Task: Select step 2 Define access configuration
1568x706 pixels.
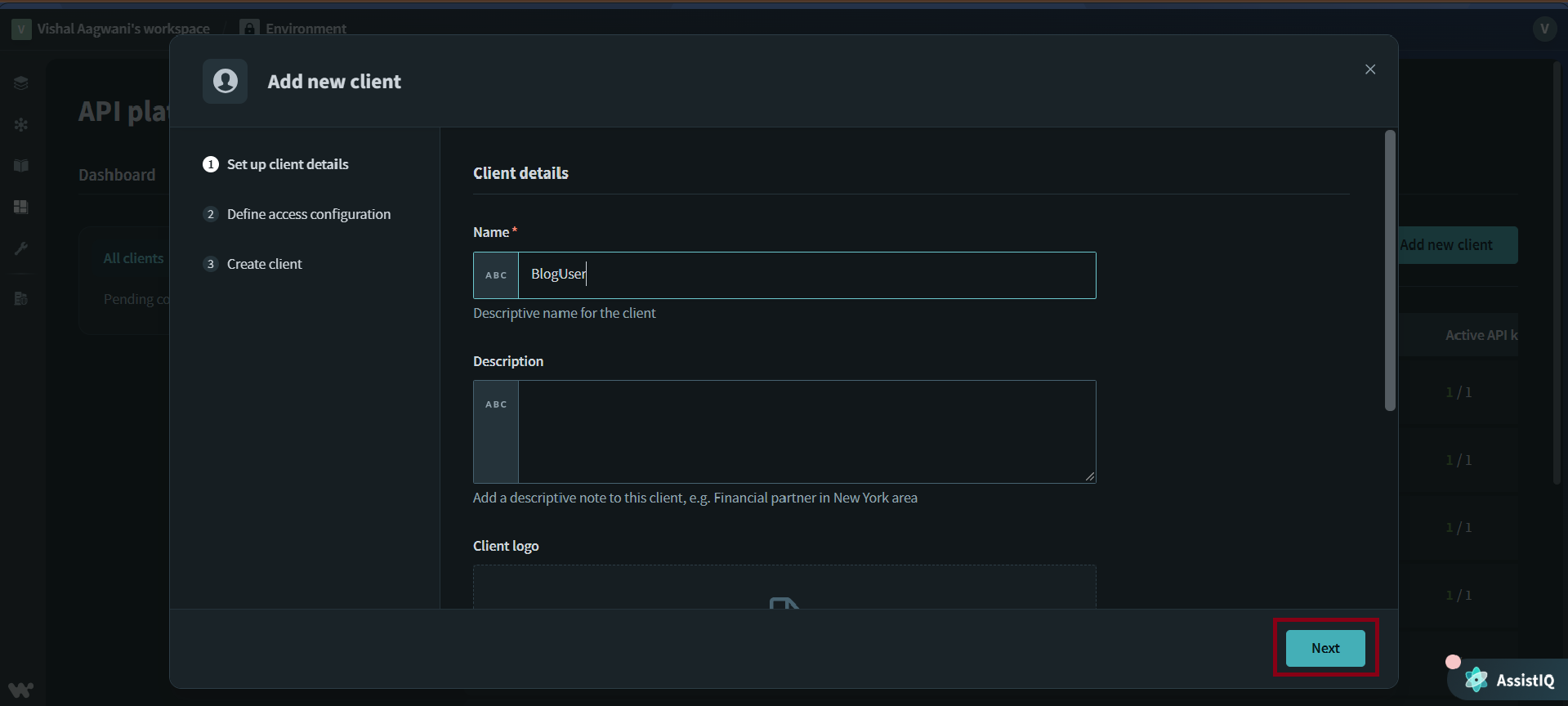Action: (297, 214)
